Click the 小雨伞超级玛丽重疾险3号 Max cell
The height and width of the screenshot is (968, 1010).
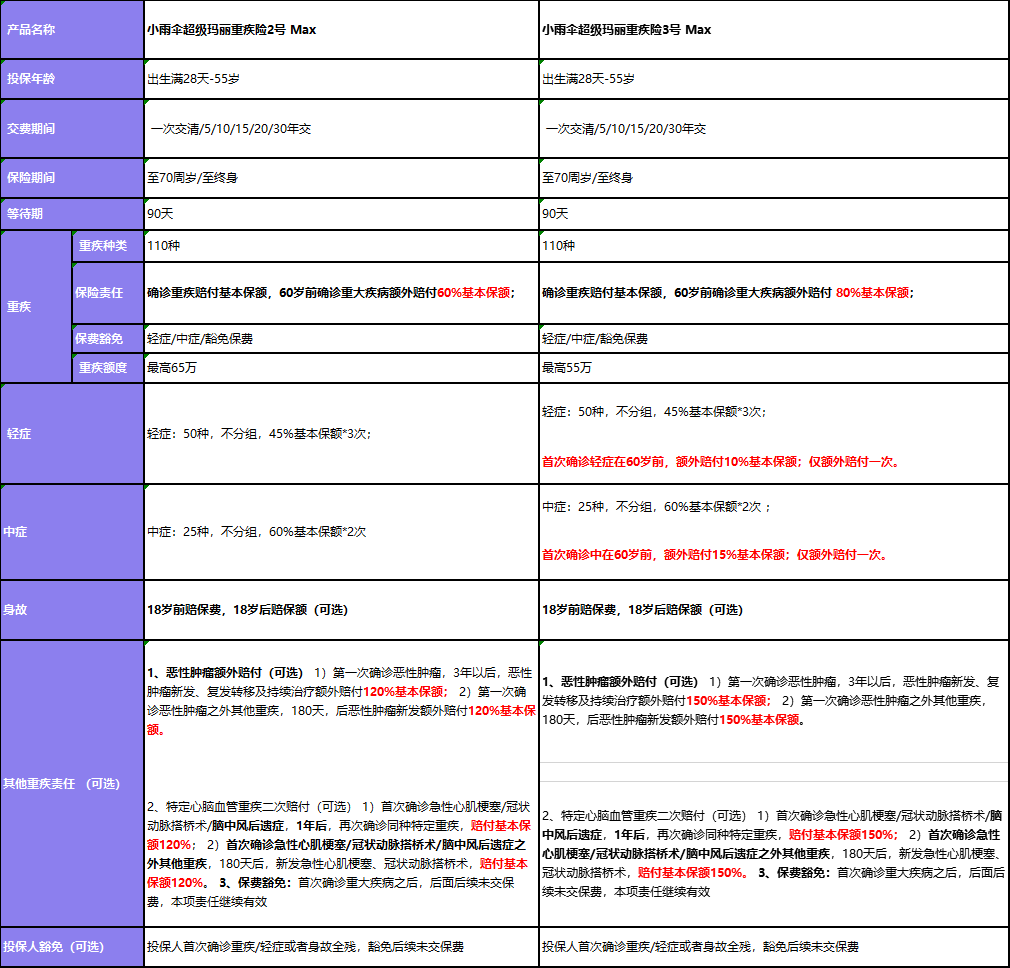coord(774,30)
